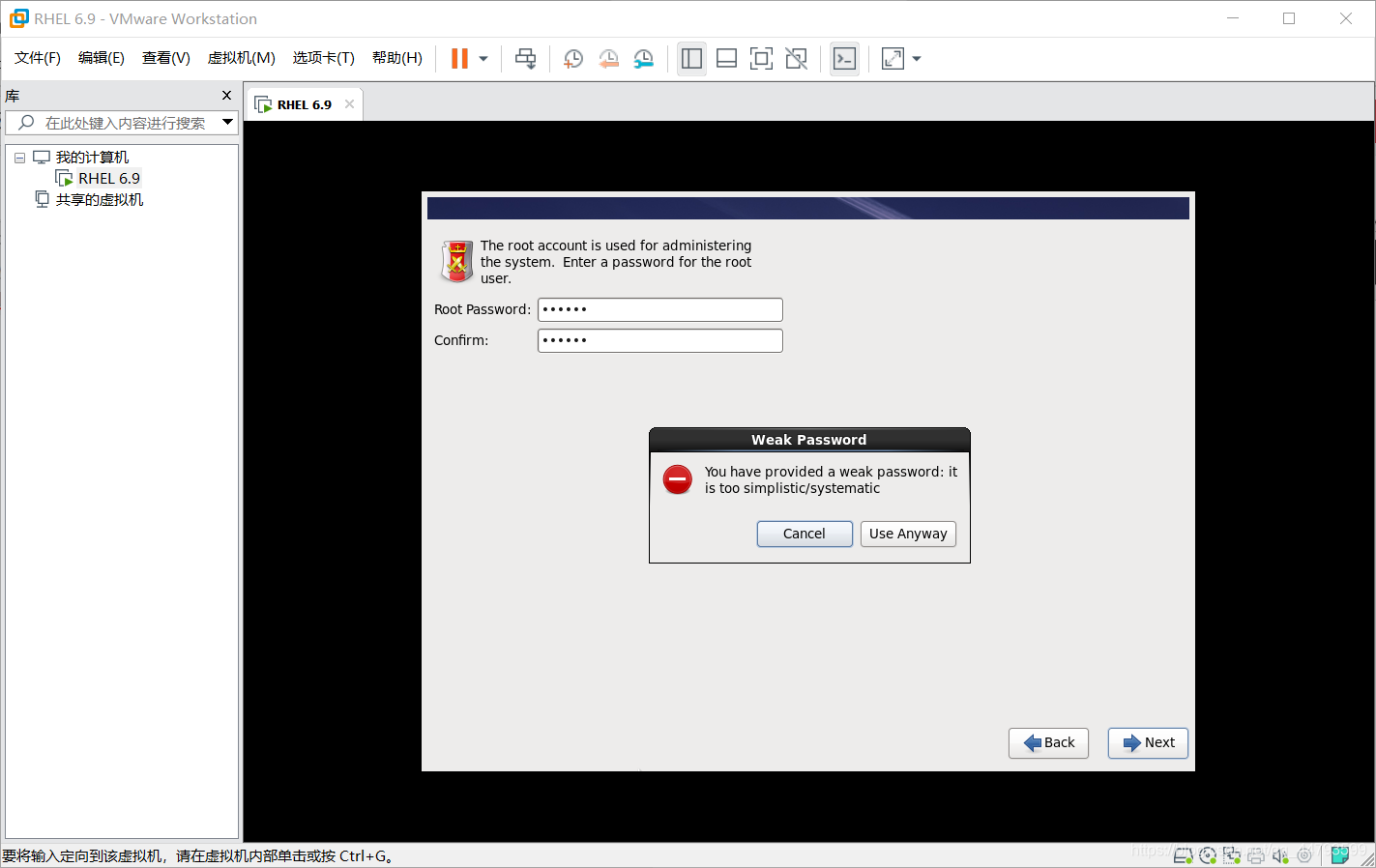This screenshot has width=1376, height=868.
Task: Select RHEL 6.9 in the library tree
Action: coord(109,179)
